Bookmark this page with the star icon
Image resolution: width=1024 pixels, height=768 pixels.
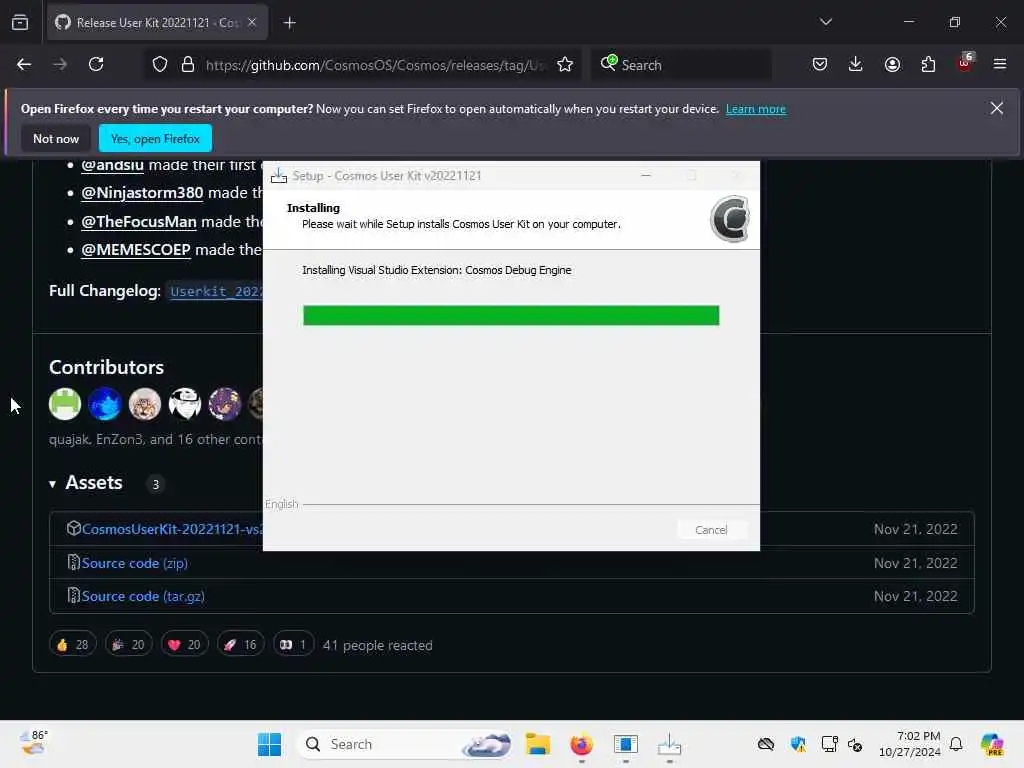565,65
